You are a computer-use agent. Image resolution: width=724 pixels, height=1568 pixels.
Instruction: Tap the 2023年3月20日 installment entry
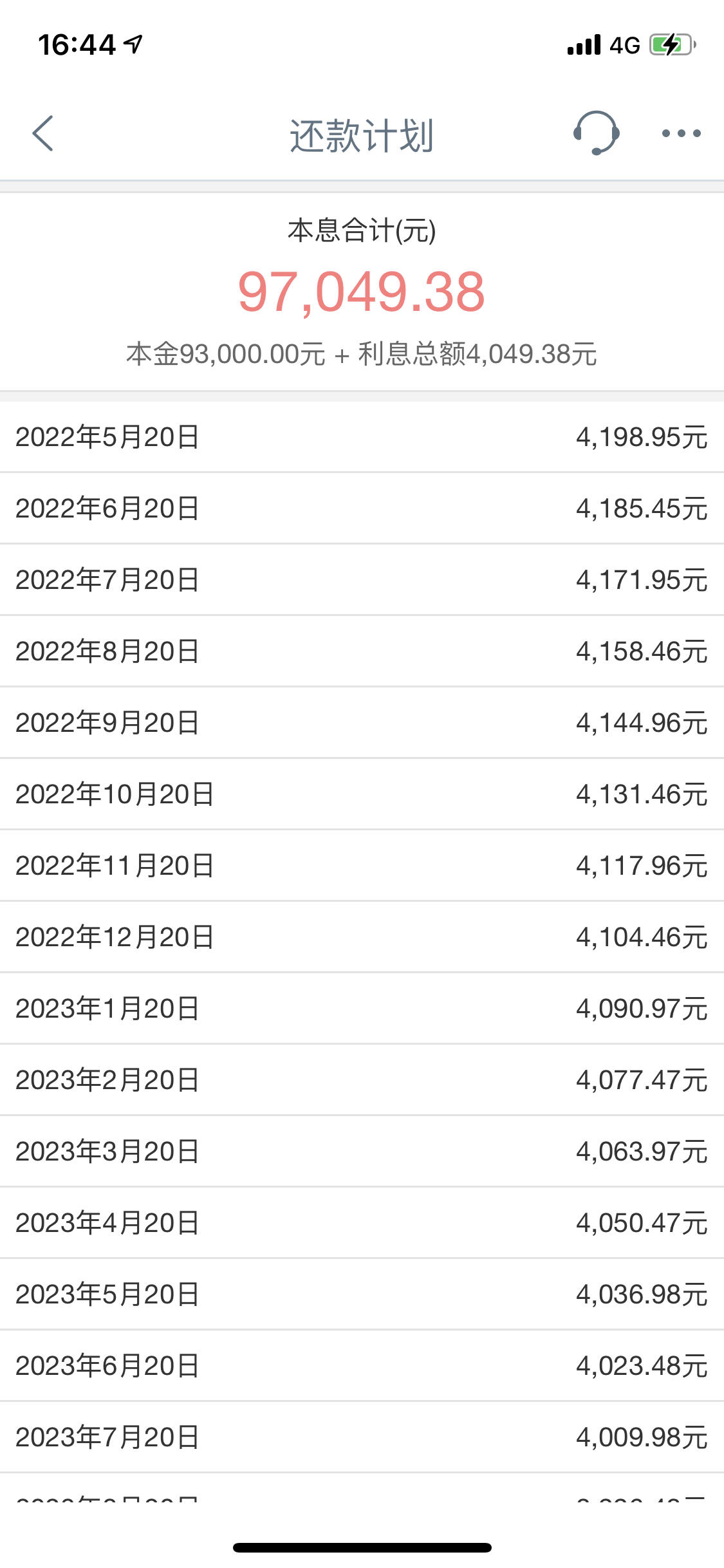pyautogui.click(x=362, y=1152)
